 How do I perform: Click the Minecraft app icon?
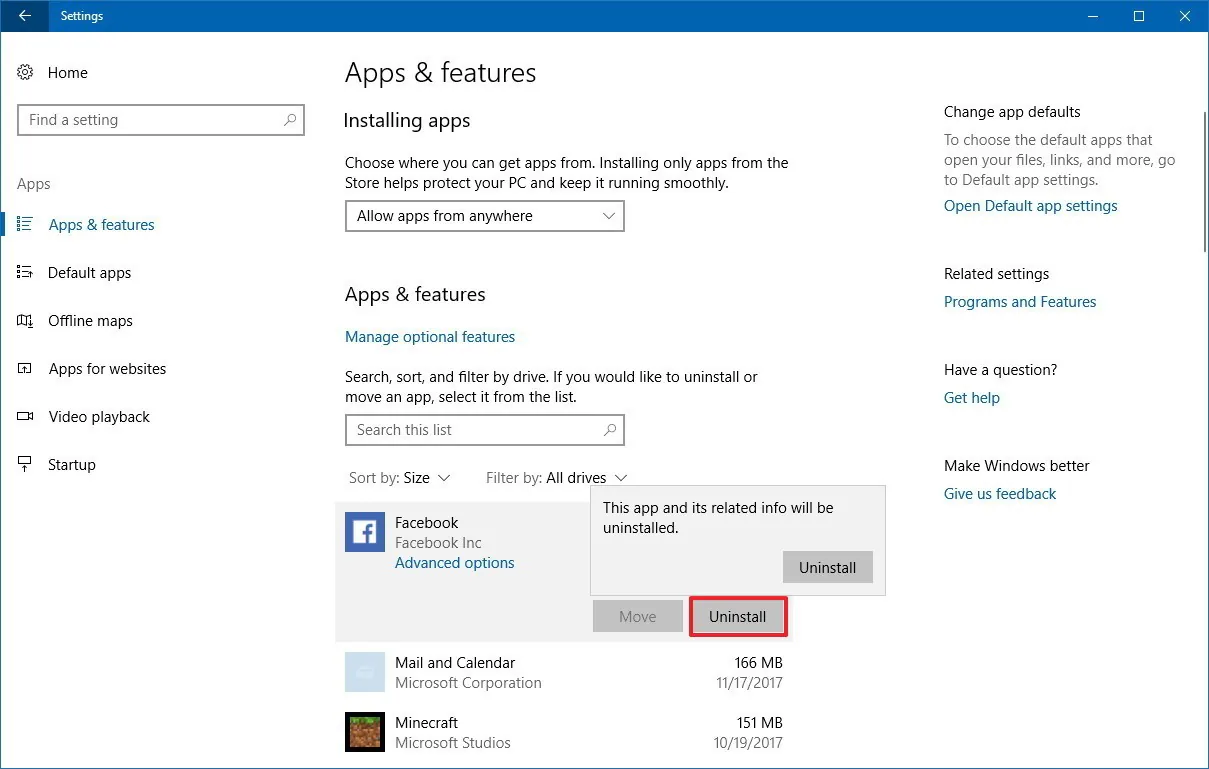pyautogui.click(x=365, y=732)
